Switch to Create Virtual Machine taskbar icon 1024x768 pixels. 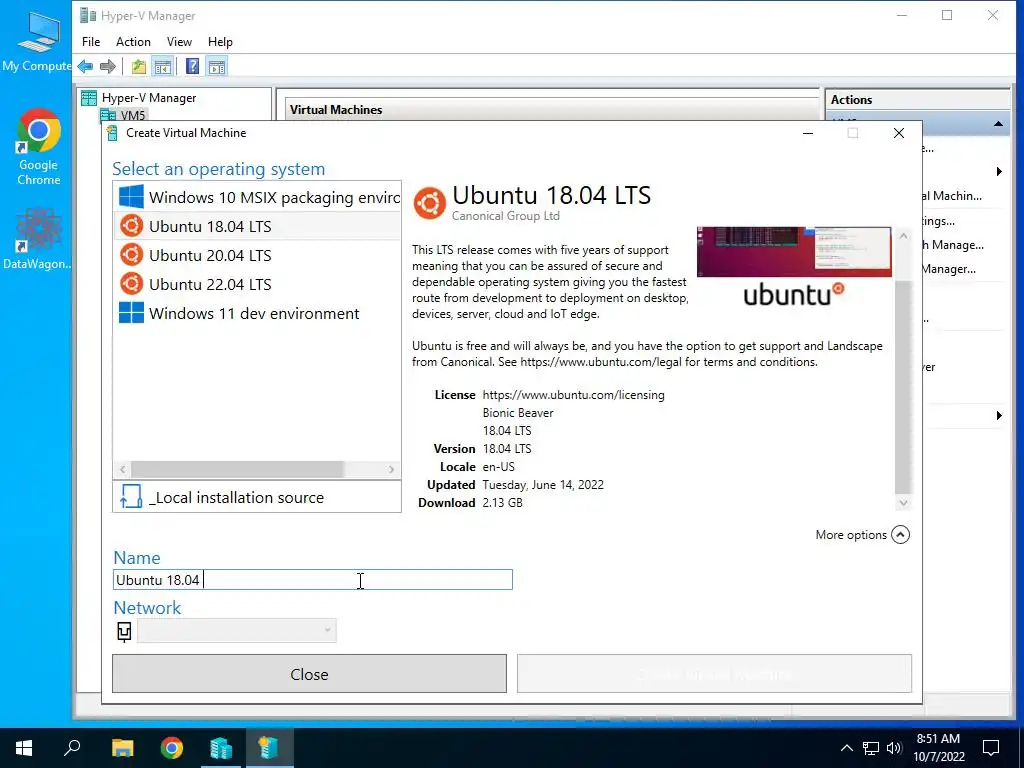(269, 748)
